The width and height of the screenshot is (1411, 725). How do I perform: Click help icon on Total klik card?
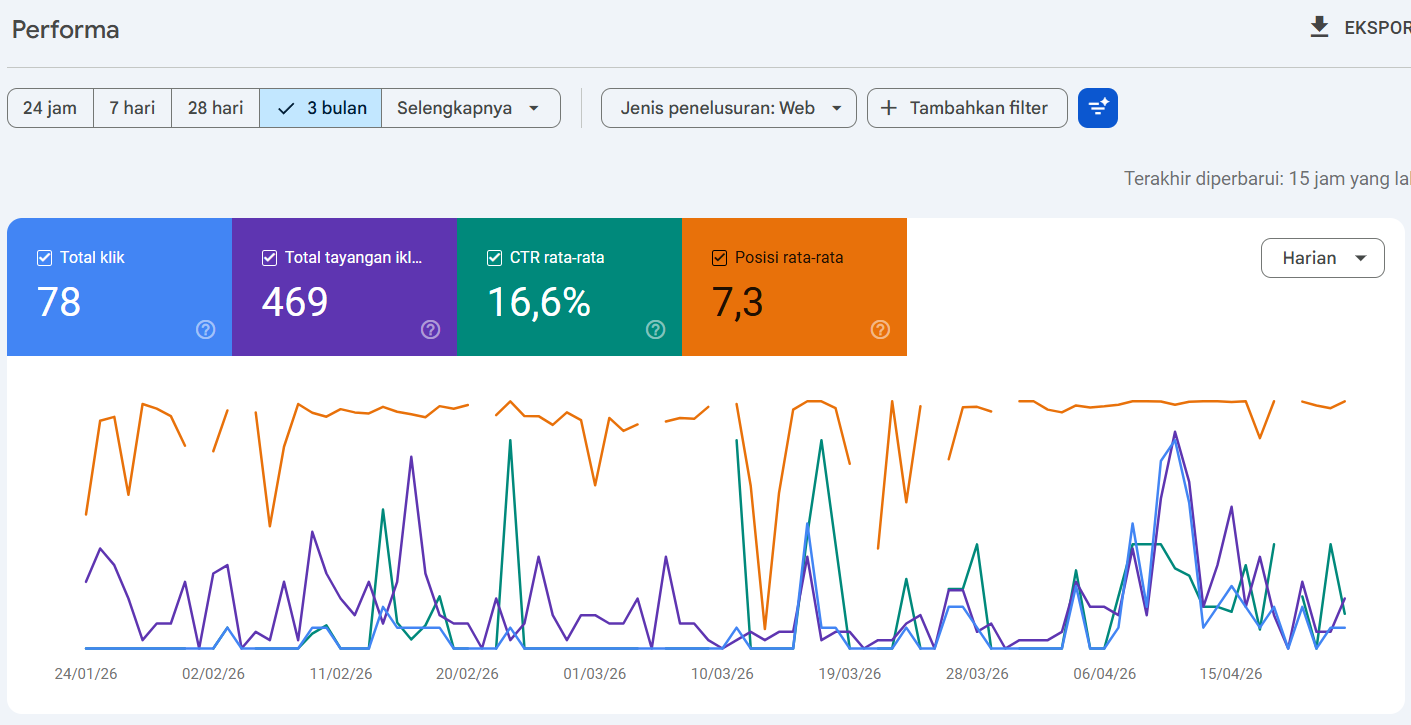coord(206,330)
